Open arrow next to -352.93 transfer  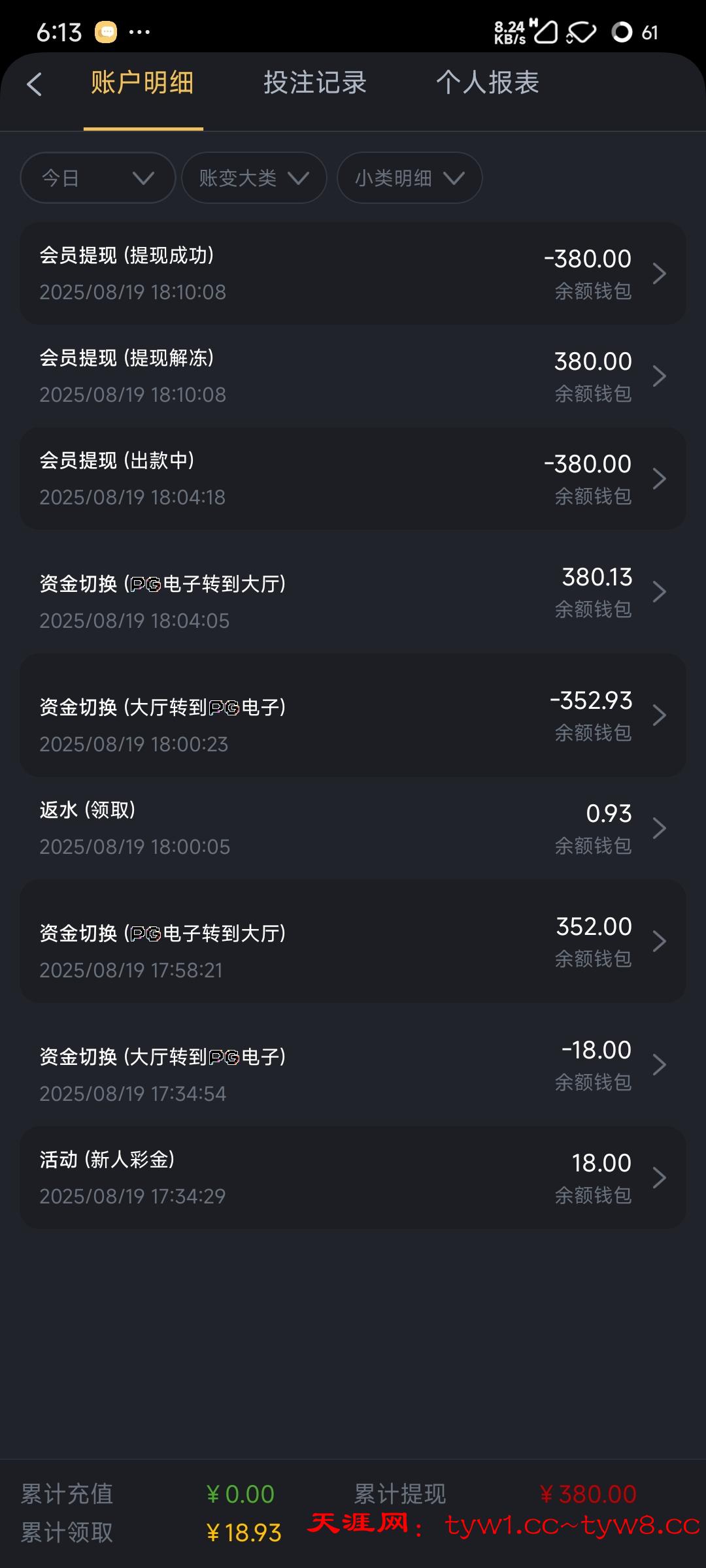pyautogui.click(x=660, y=715)
